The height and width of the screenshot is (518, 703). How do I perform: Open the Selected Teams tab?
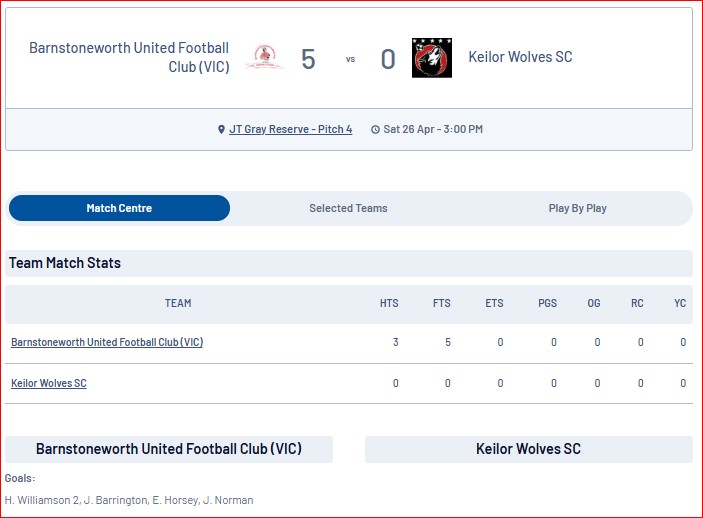pos(348,208)
